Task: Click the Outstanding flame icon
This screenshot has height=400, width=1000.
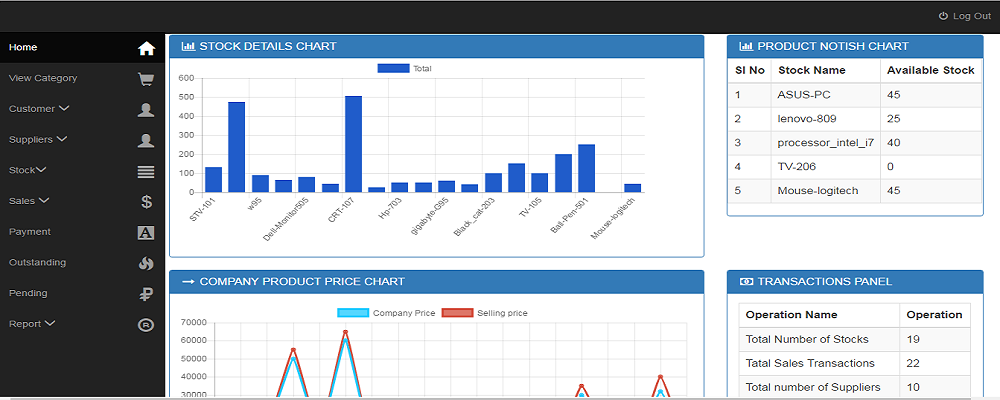Action: tap(146, 264)
